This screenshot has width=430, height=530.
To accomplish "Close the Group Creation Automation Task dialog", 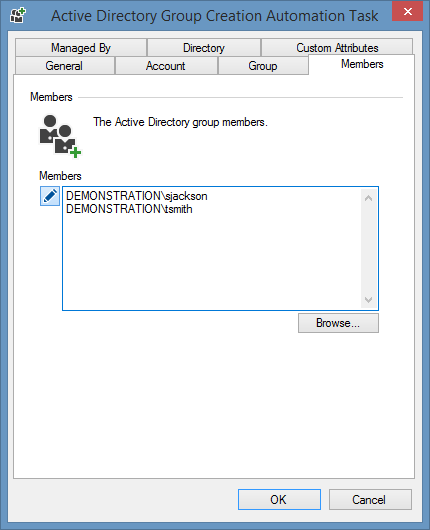I will (x=407, y=11).
